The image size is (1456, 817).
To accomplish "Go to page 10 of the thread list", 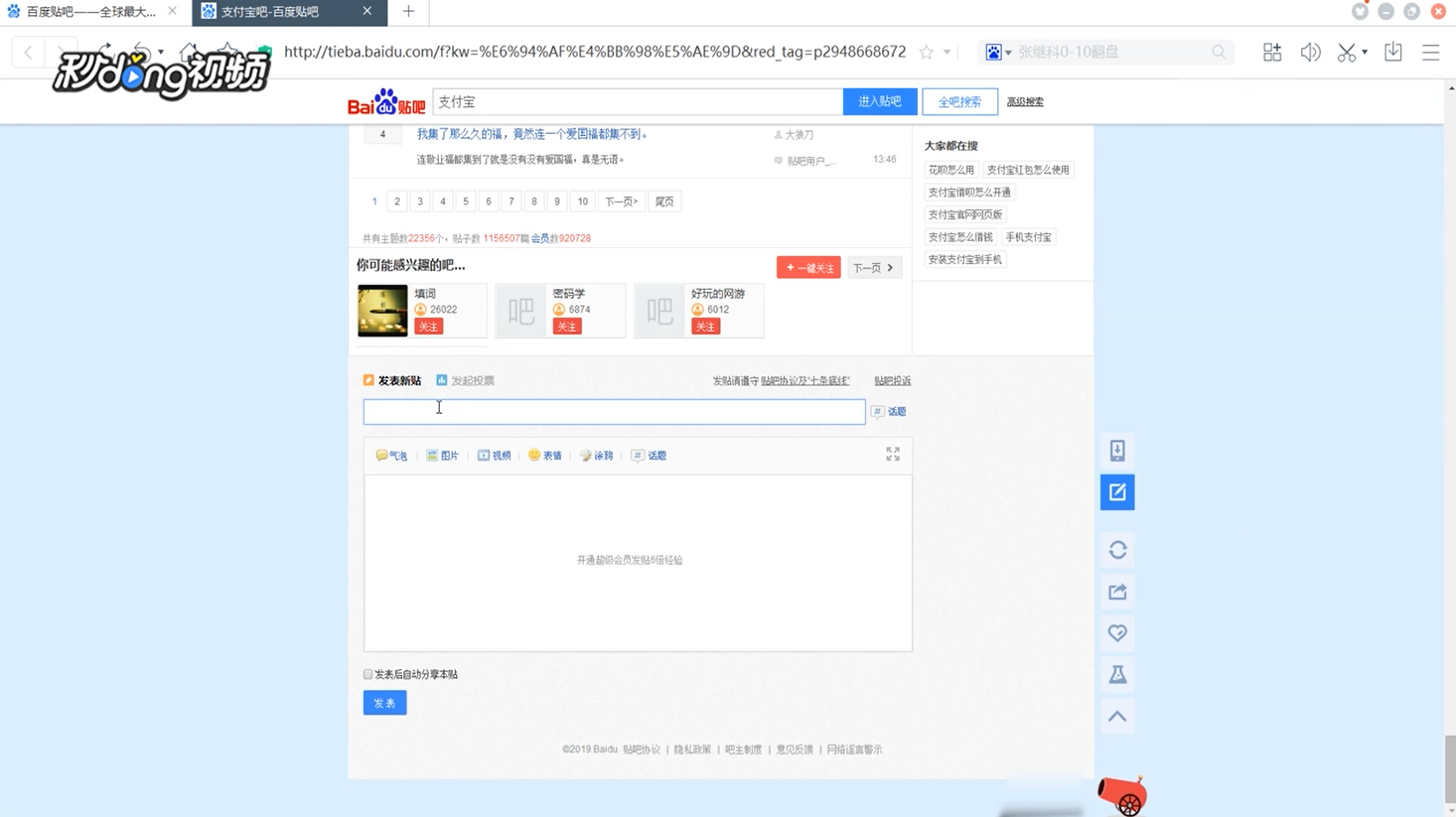I will pos(583,202).
